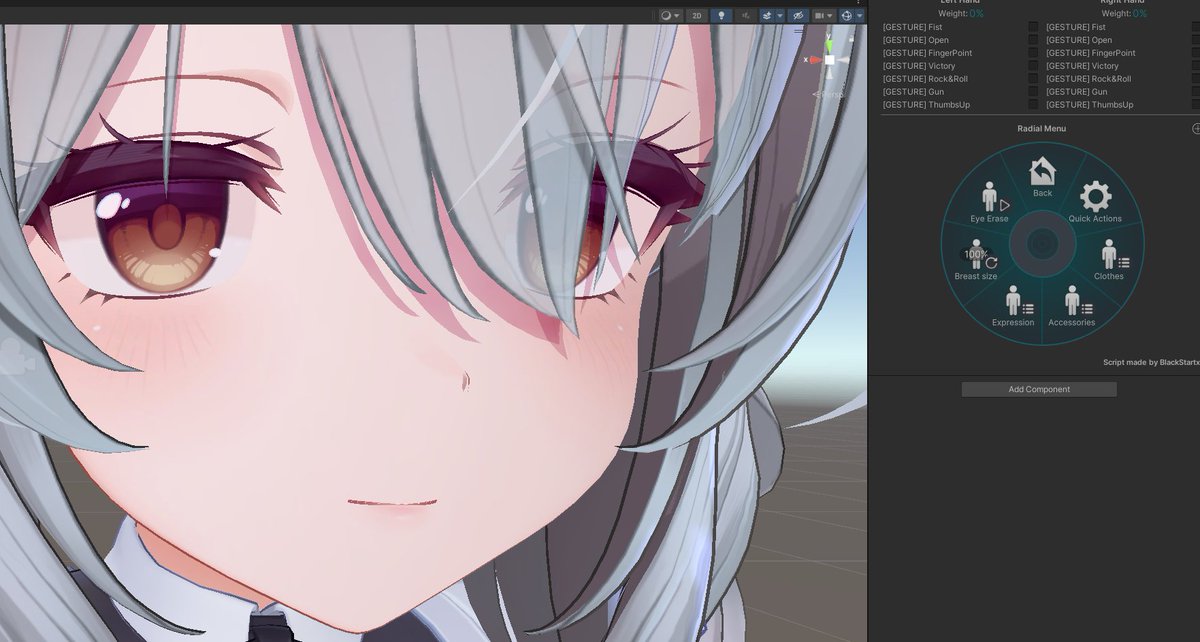
Task: Enable Left Hand Open gesture checkbox
Action: (x=1033, y=40)
